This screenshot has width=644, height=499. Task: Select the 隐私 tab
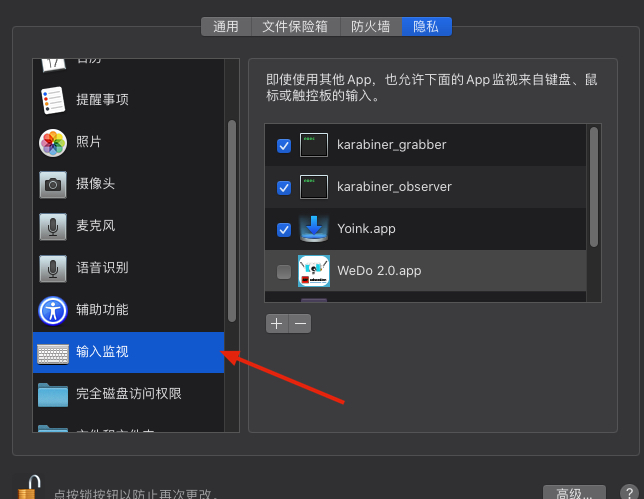tap(426, 27)
